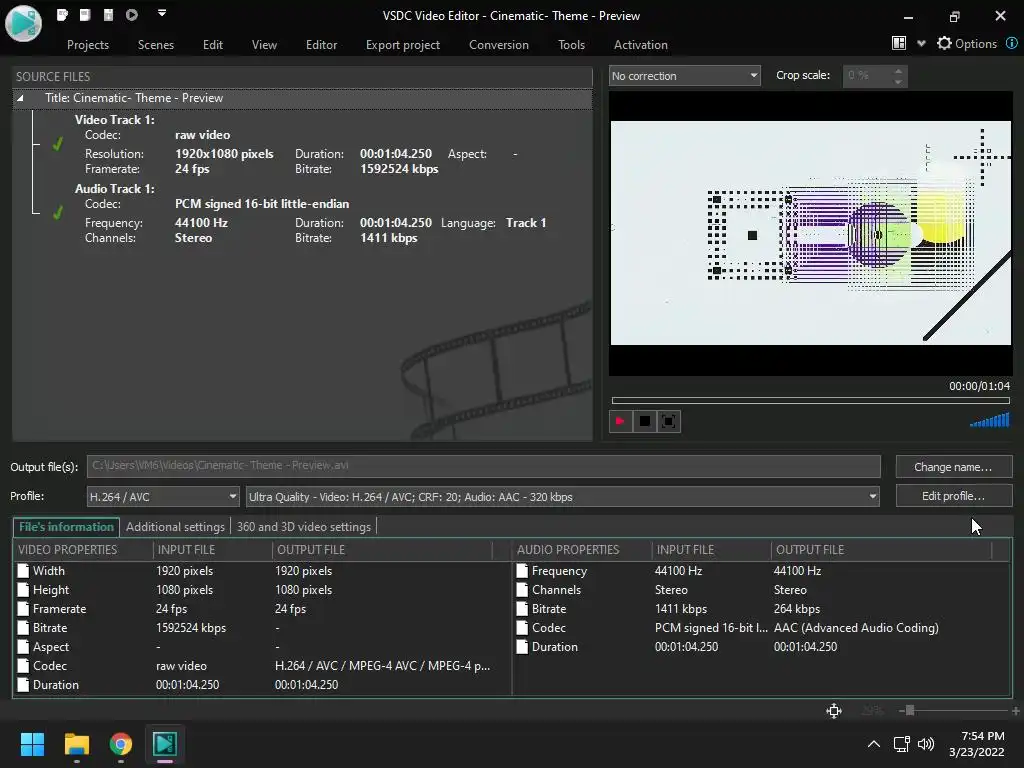The width and height of the screenshot is (1024, 768).
Task: Click the output file path field
Action: point(483,466)
